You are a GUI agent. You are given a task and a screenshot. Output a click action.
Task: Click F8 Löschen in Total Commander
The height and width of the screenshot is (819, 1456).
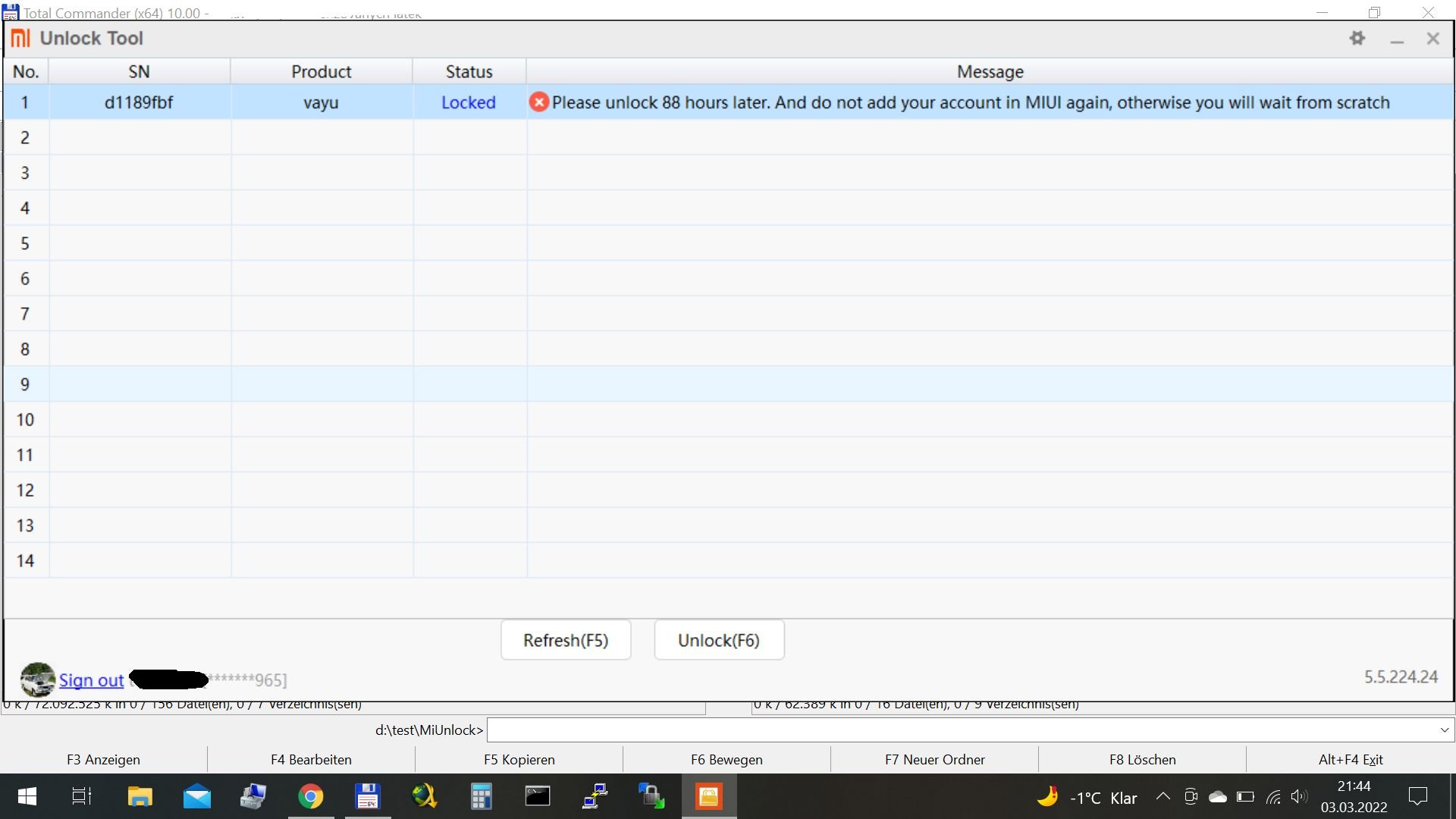(x=1142, y=759)
